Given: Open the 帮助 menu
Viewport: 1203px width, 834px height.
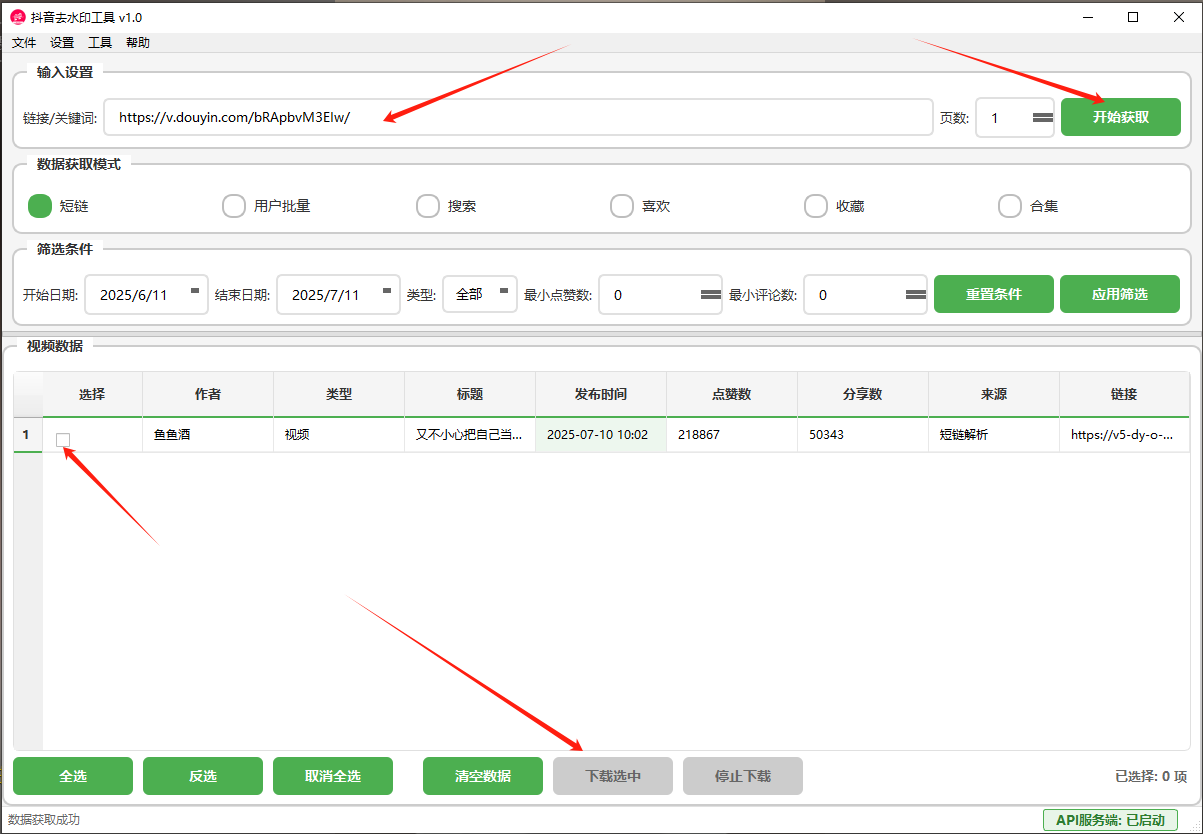Looking at the screenshot, I should [138, 43].
